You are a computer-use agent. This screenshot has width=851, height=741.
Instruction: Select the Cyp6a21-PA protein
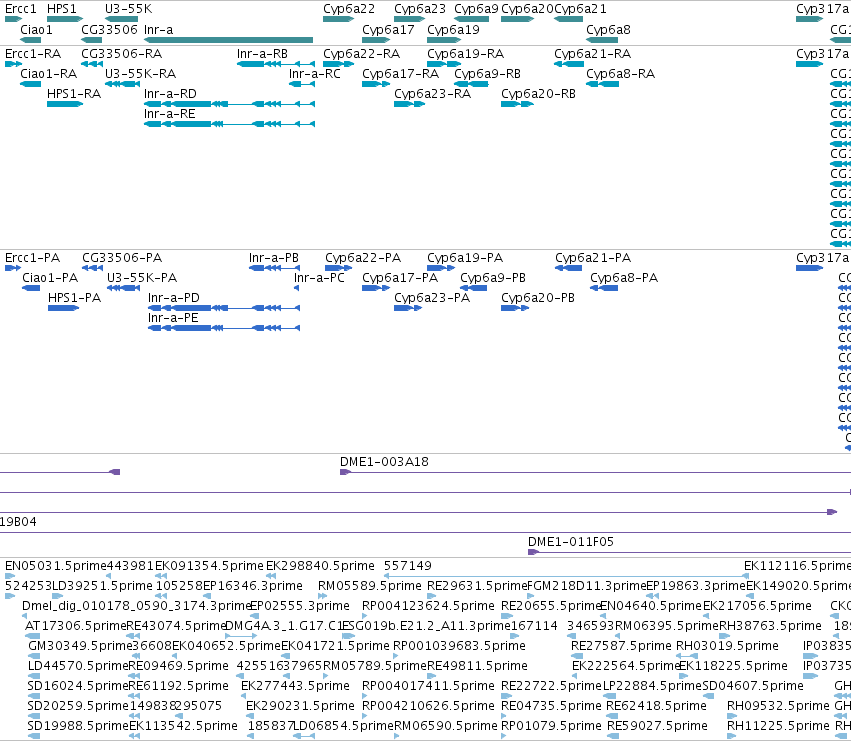[x=568, y=268]
